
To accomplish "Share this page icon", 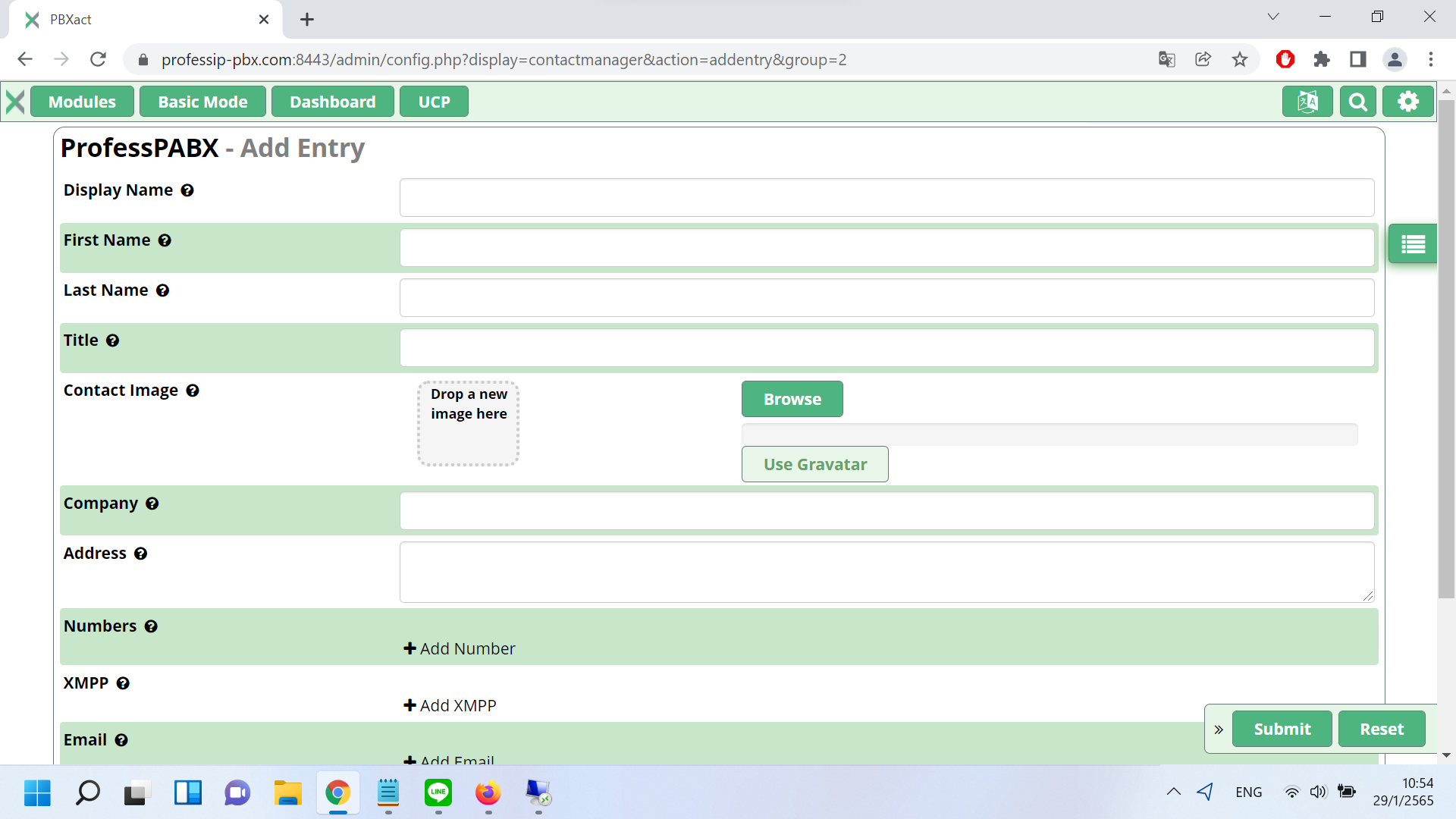I will 1203,59.
